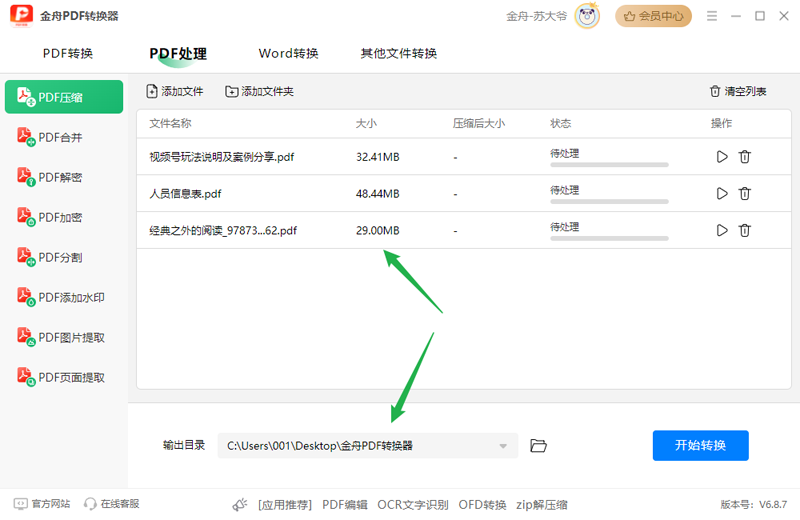Switch to the 其他文件转换 tab
Image resolution: width=800 pixels, height=520 pixels.
tap(398, 54)
